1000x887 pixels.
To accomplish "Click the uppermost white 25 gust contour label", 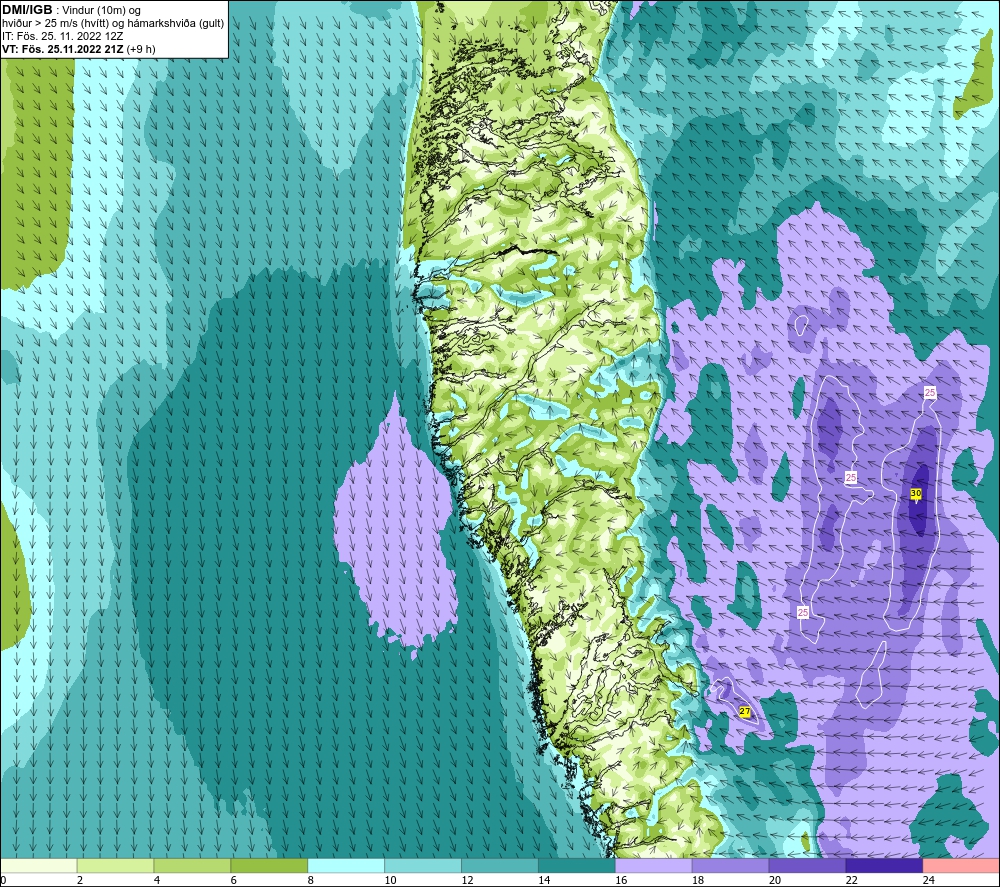I will pyautogui.click(x=930, y=393).
